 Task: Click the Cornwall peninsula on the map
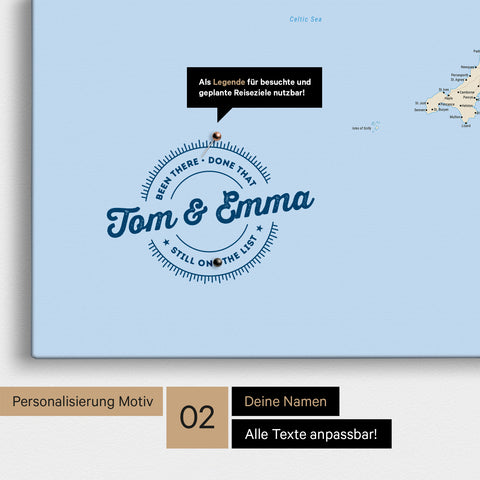click(x=457, y=97)
